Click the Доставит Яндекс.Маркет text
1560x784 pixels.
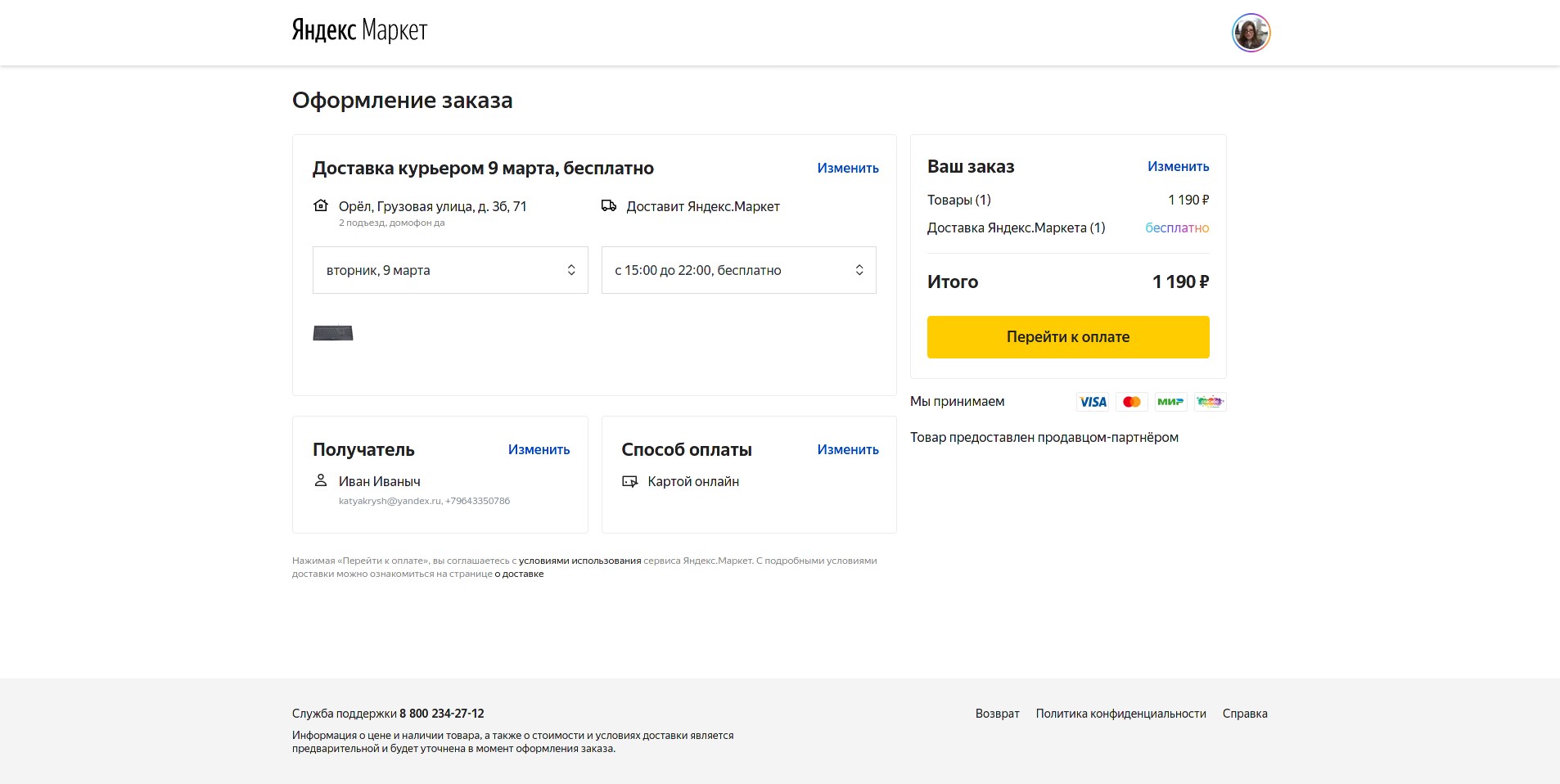(x=703, y=206)
